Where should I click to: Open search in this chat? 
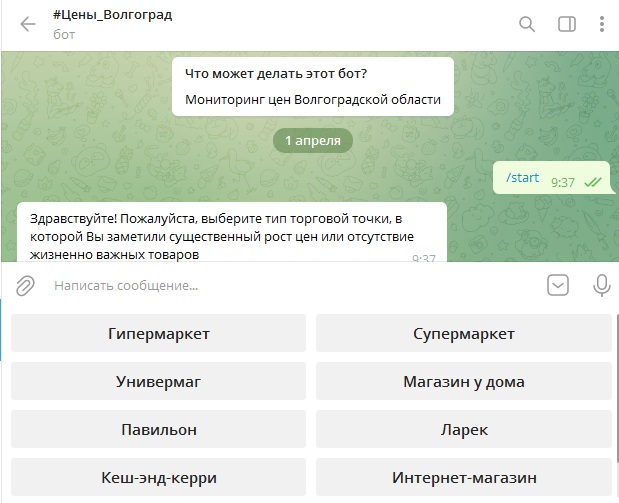[x=527, y=24]
